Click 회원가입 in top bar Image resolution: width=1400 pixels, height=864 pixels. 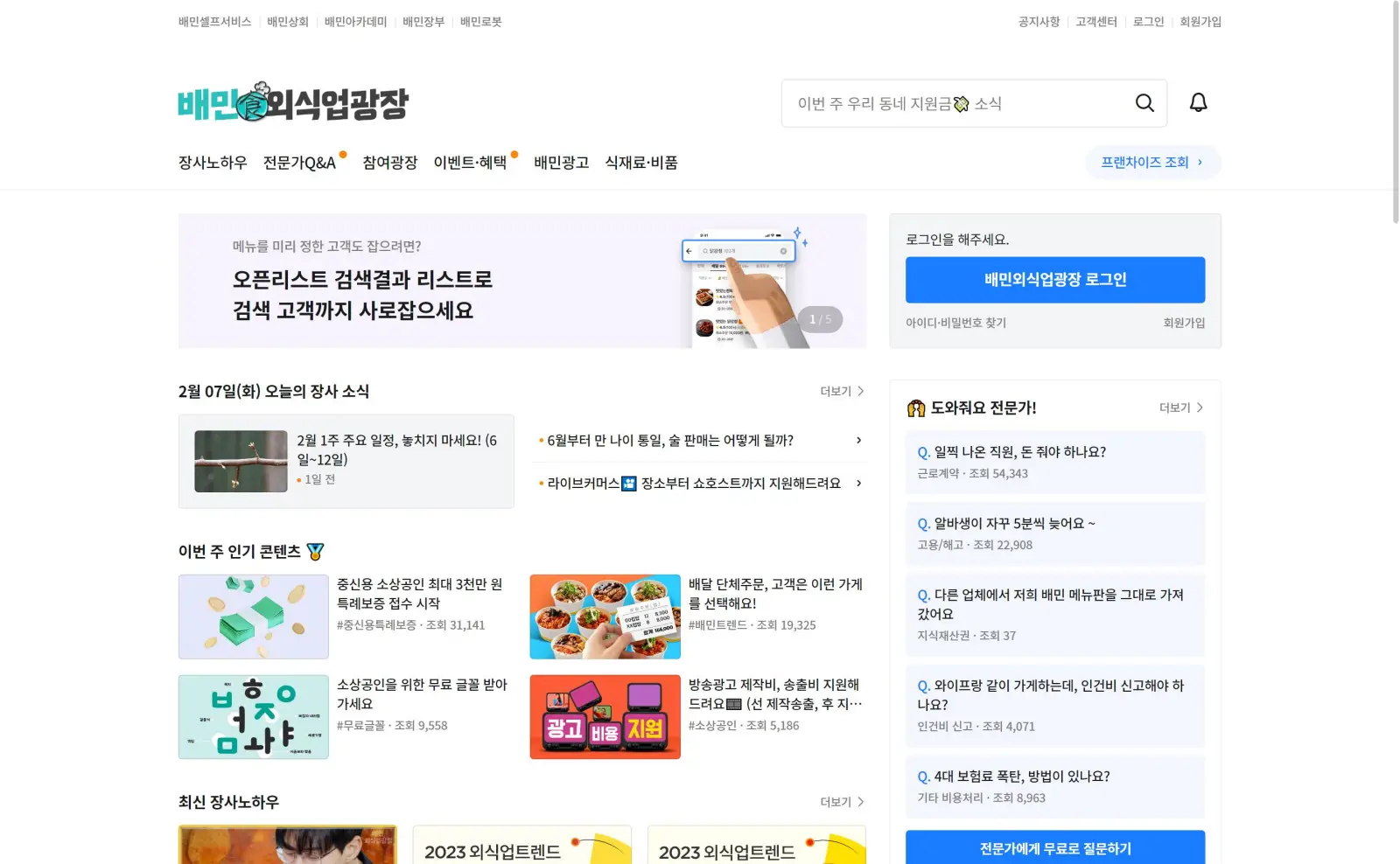pyautogui.click(x=1200, y=22)
